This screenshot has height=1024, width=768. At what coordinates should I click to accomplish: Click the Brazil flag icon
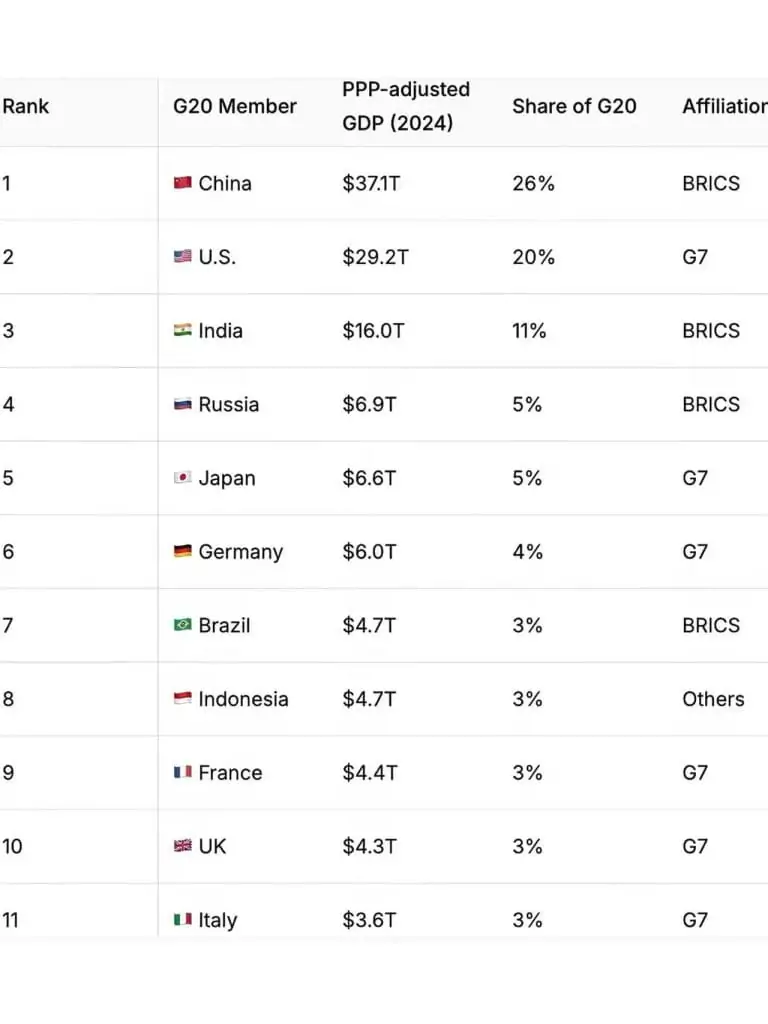tap(183, 625)
